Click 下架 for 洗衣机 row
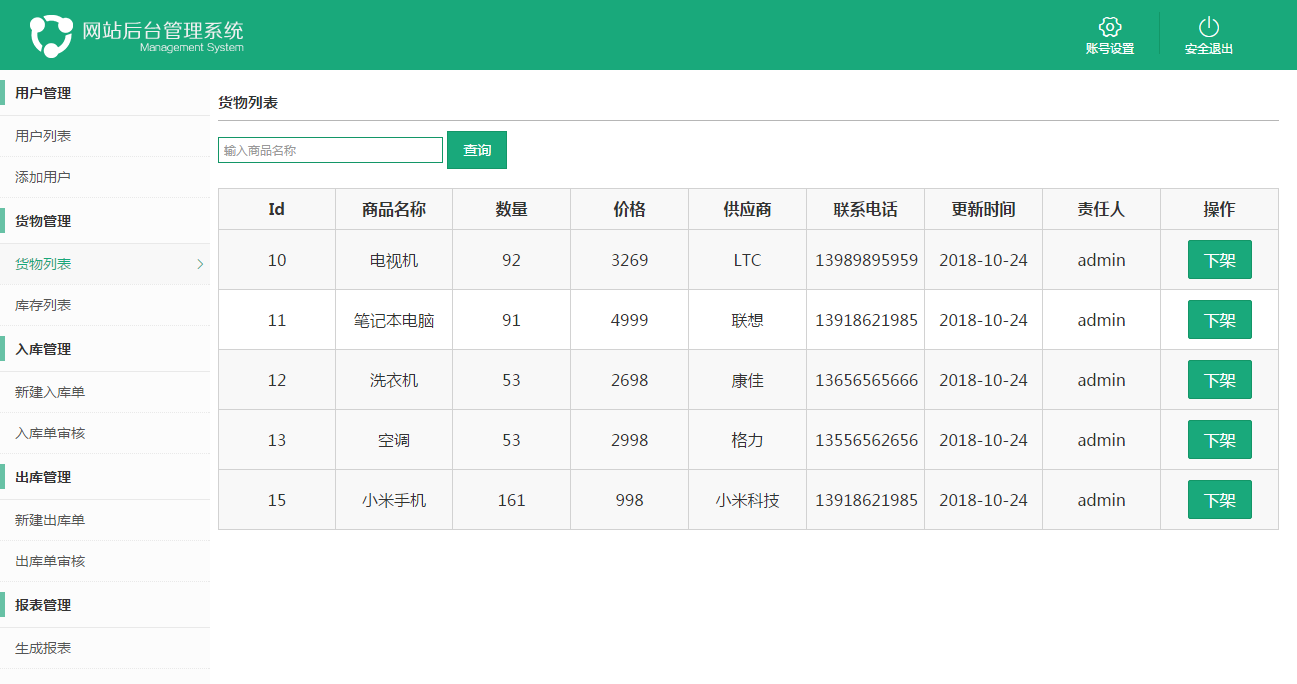This screenshot has height=684, width=1297. point(1219,380)
